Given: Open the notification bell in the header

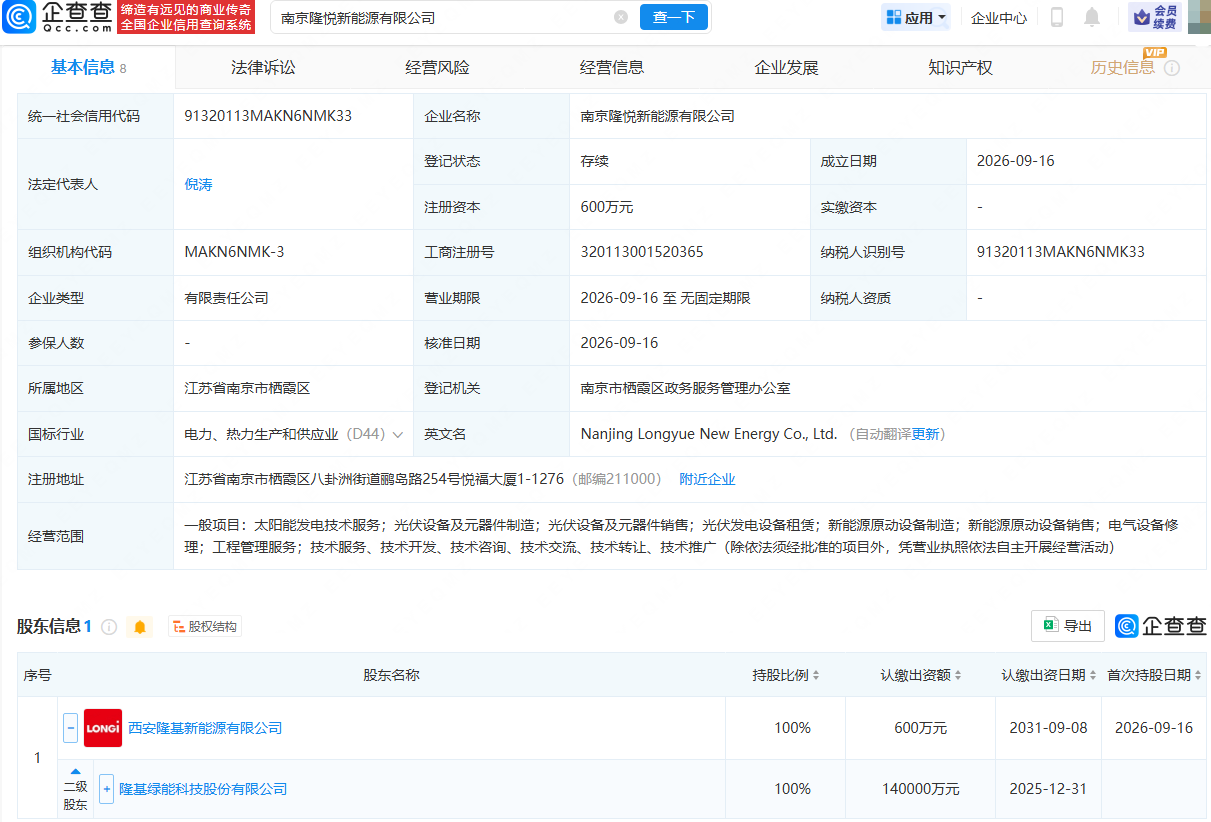Looking at the screenshot, I should point(1092,17).
